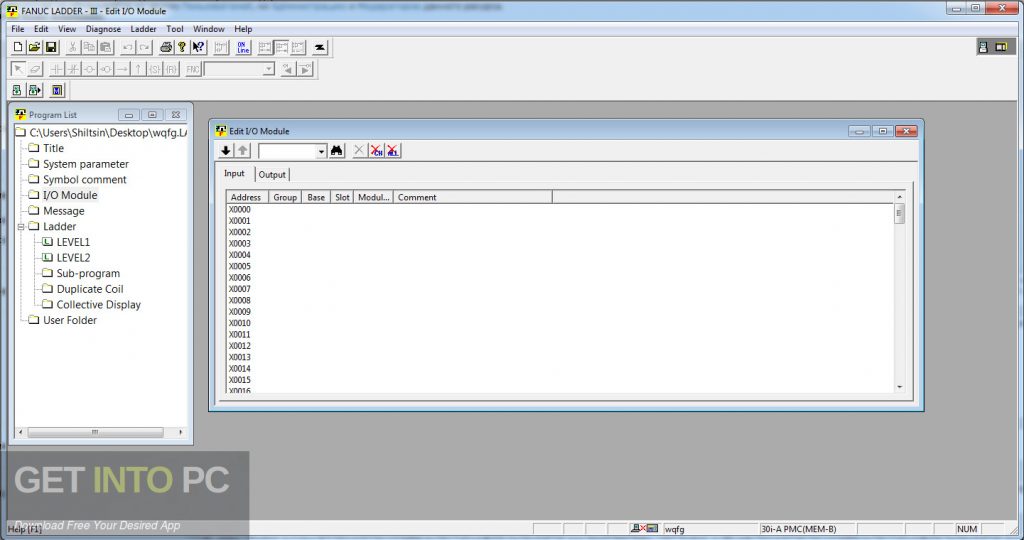Create a new program with the blank-page icon
Image resolution: width=1024 pixels, height=540 pixels.
pyautogui.click(x=18, y=47)
